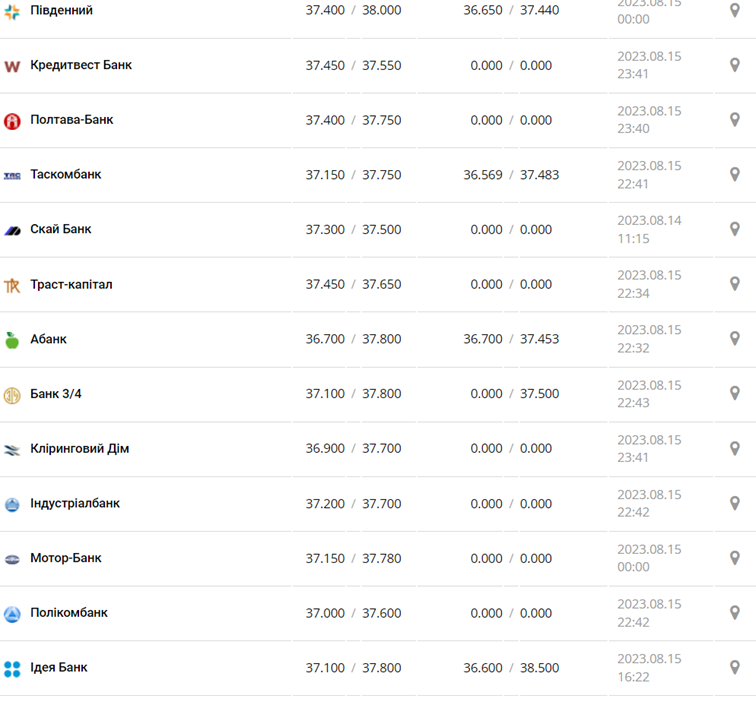The width and height of the screenshot is (756, 708).
Task: Click the Абанк 36.700 / 37.800 rate
Action: pos(353,339)
